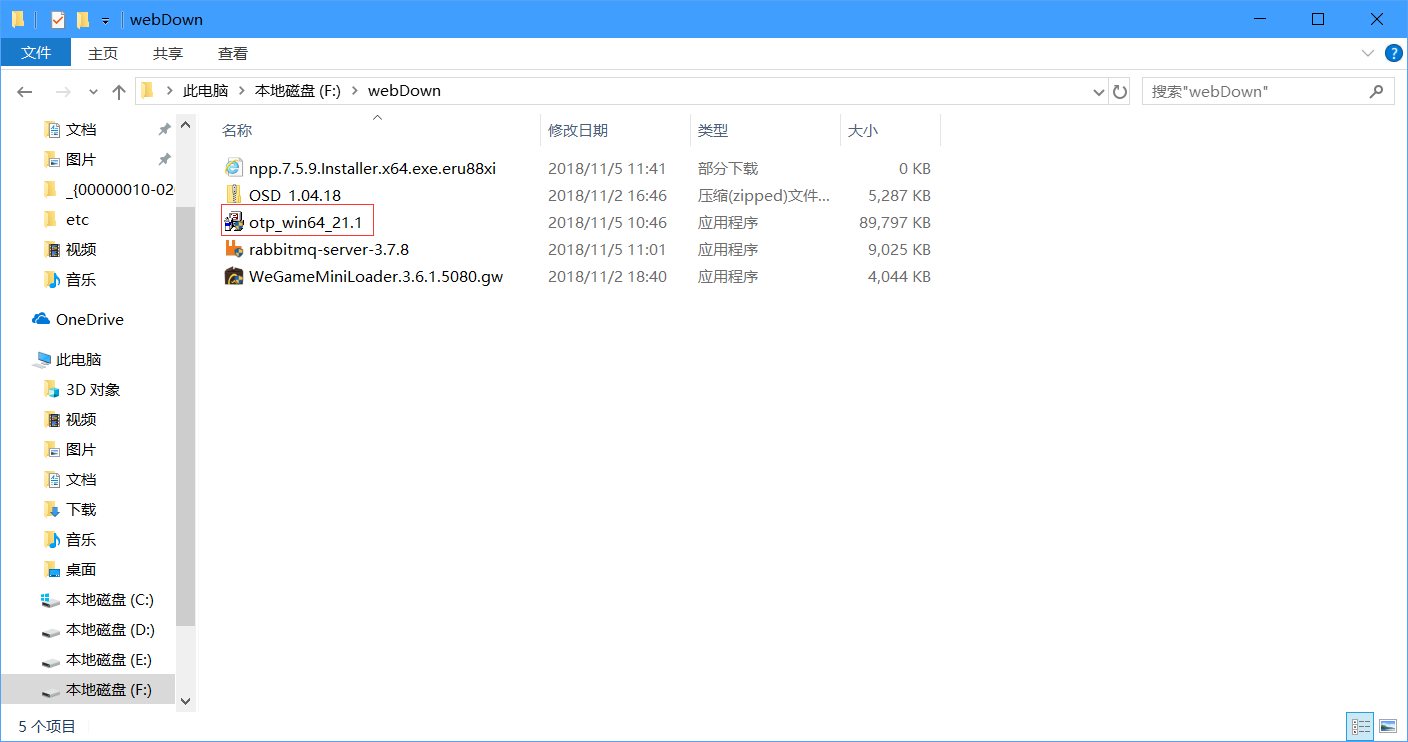1408x742 pixels.
Task: Click the pin icon beside 图片
Action: point(164,160)
